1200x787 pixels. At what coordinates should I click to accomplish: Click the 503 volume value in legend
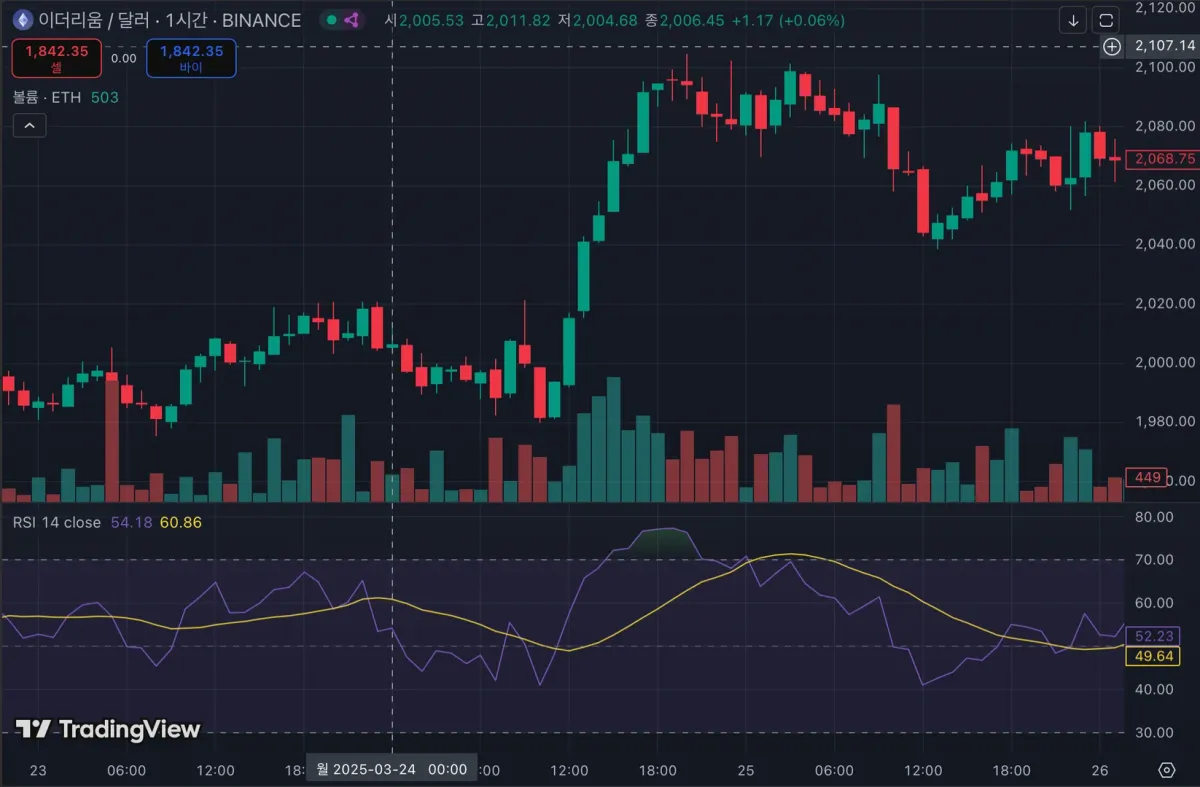pos(104,97)
